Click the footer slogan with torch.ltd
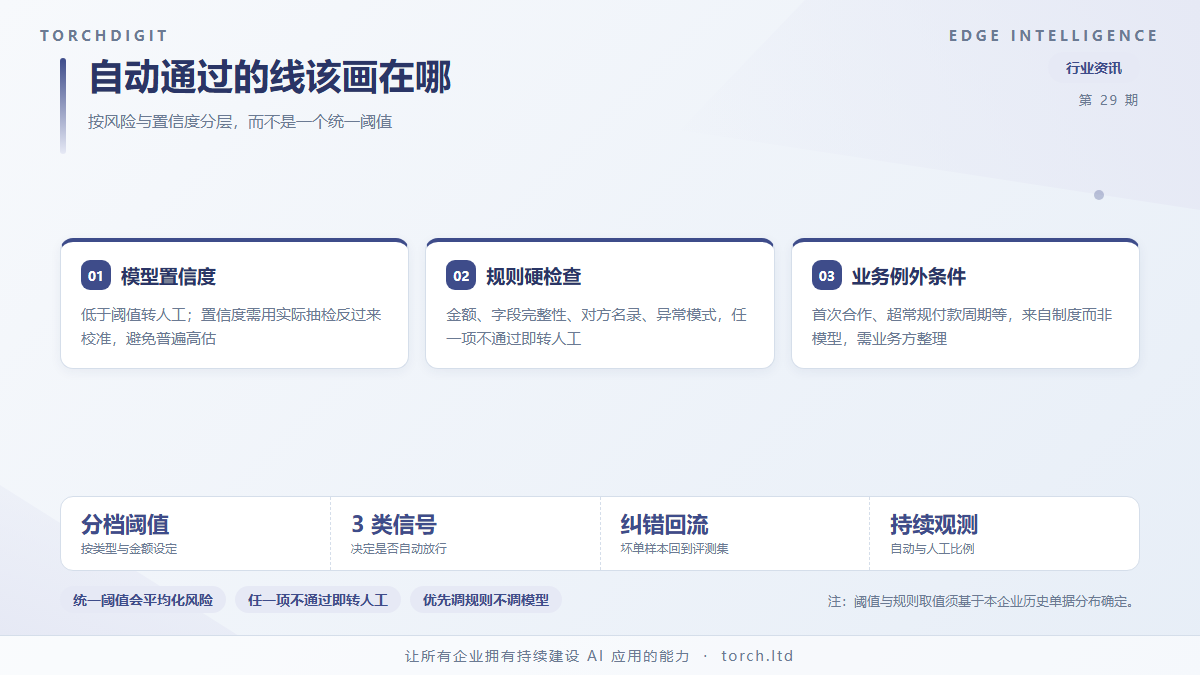Viewport: 1200px width, 675px height. (x=600, y=656)
